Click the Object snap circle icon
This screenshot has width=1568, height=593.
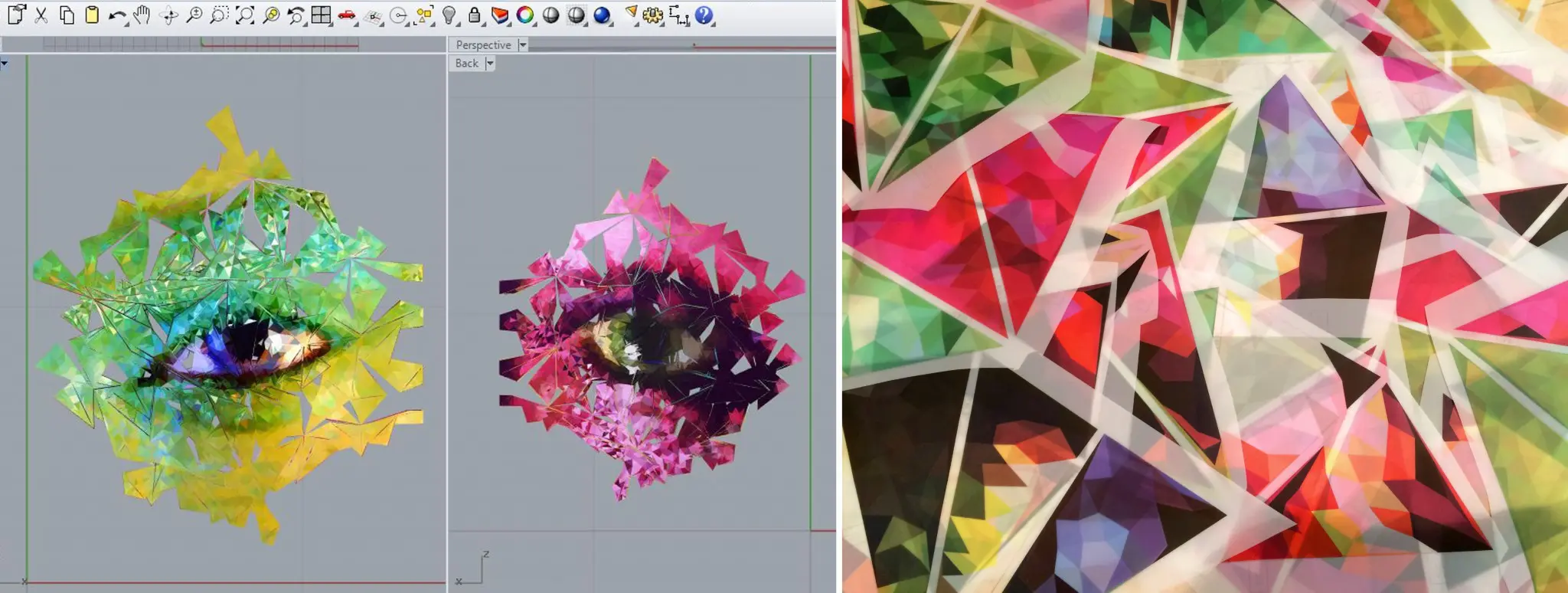(x=398, y=16)
